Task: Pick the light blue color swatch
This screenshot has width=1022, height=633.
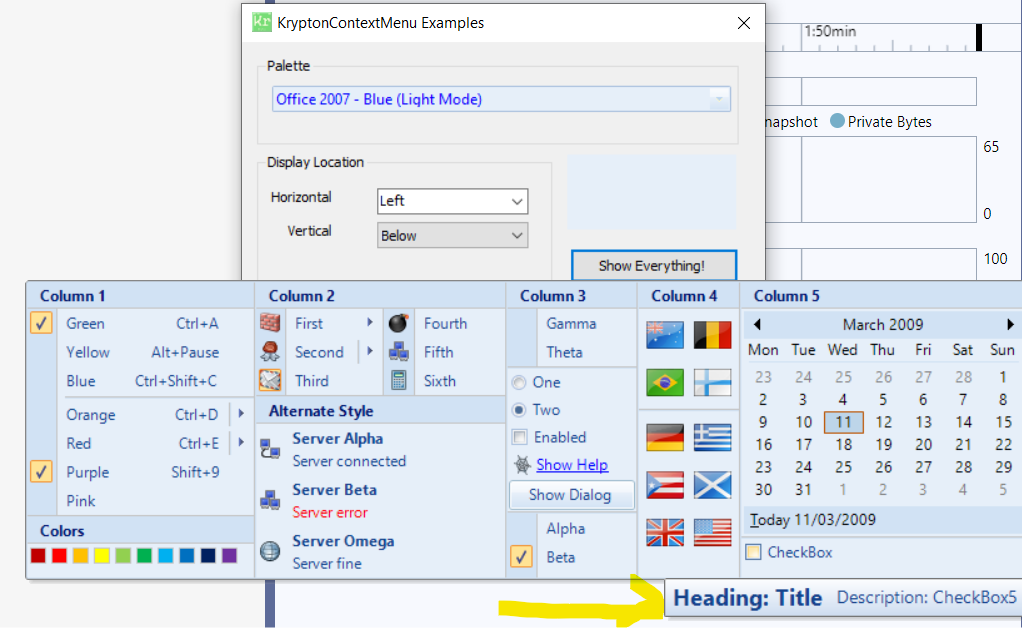Action: [x=166, y=555]
